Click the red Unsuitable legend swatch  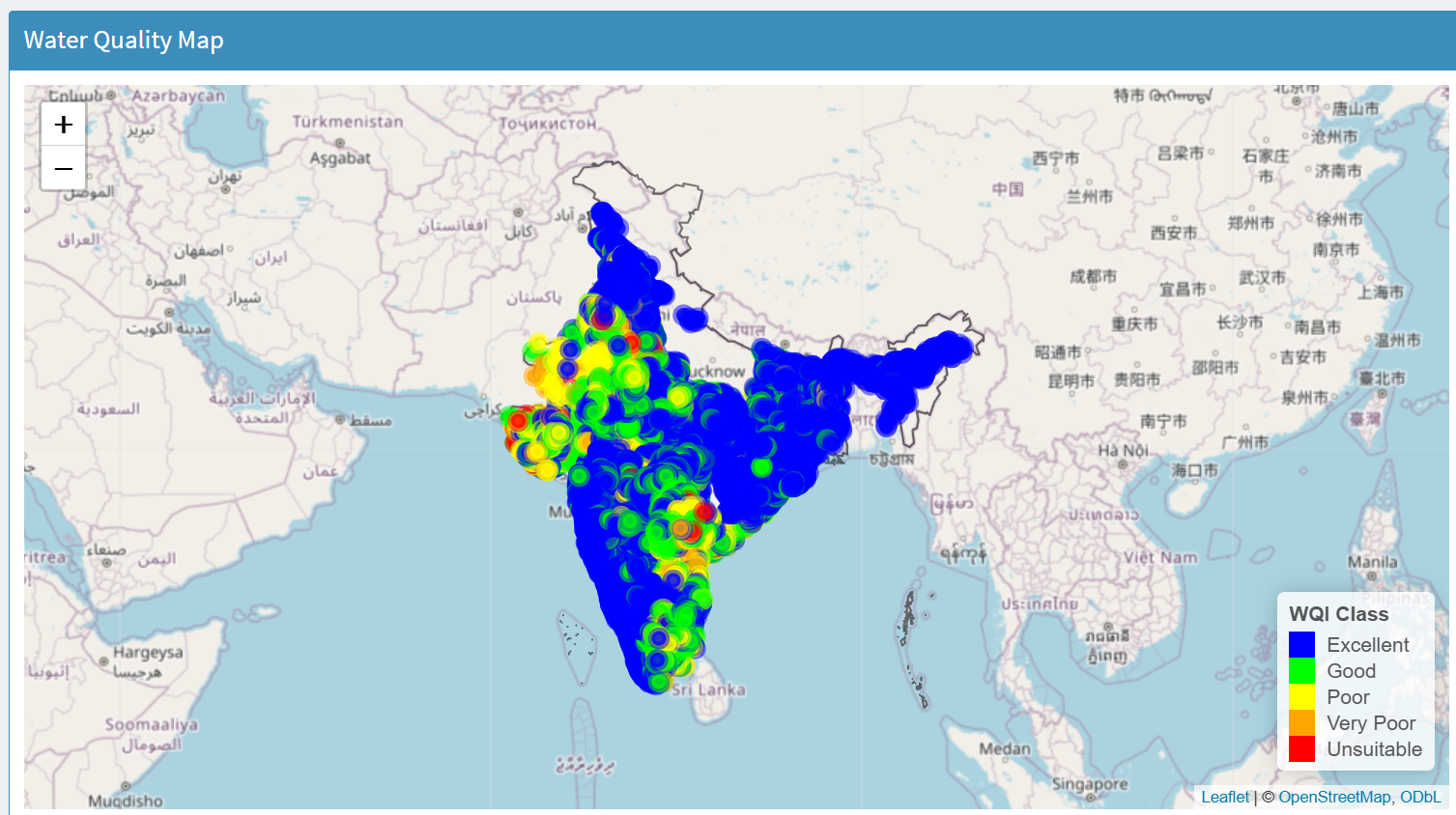(1301, 748)
